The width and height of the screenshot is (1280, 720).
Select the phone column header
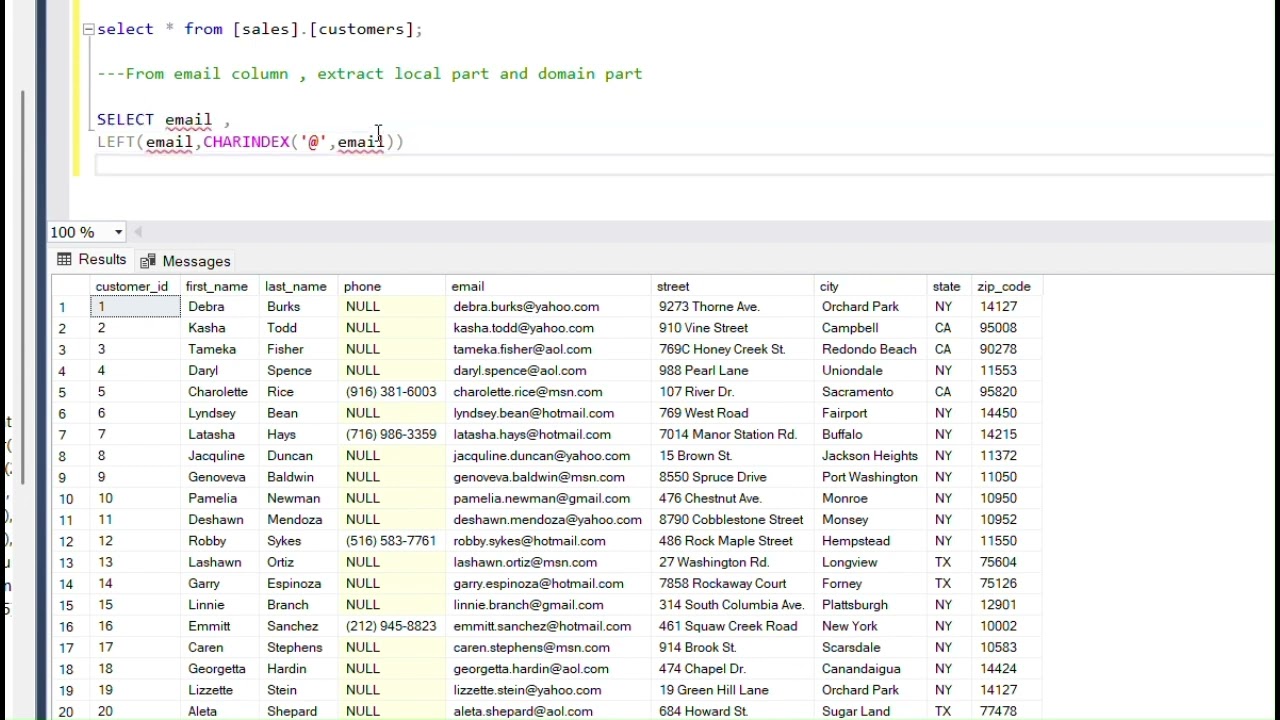click(392, 287)
